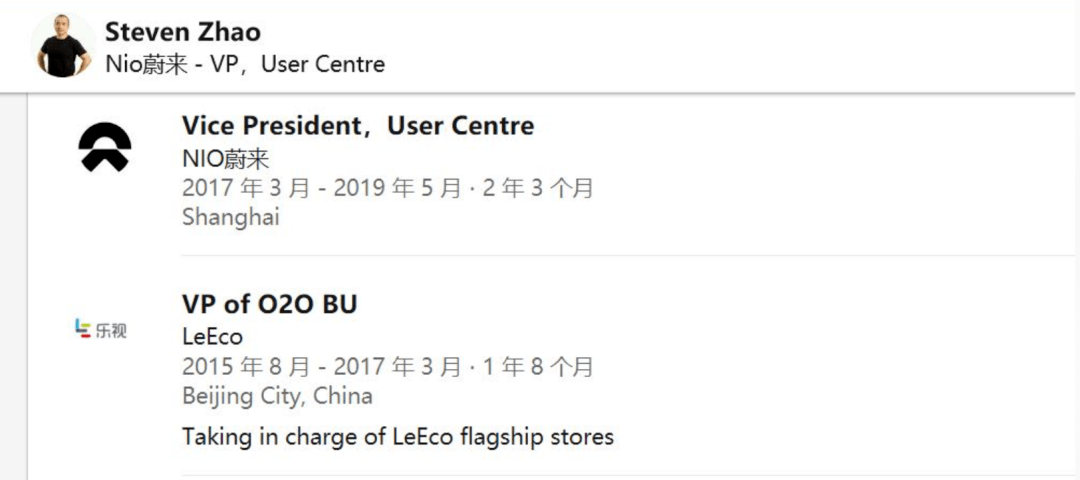The image size is (1080, 480).
Task: Select the LeEco flagship stores description
Action: pyautogui.click(x=397, y=437)
